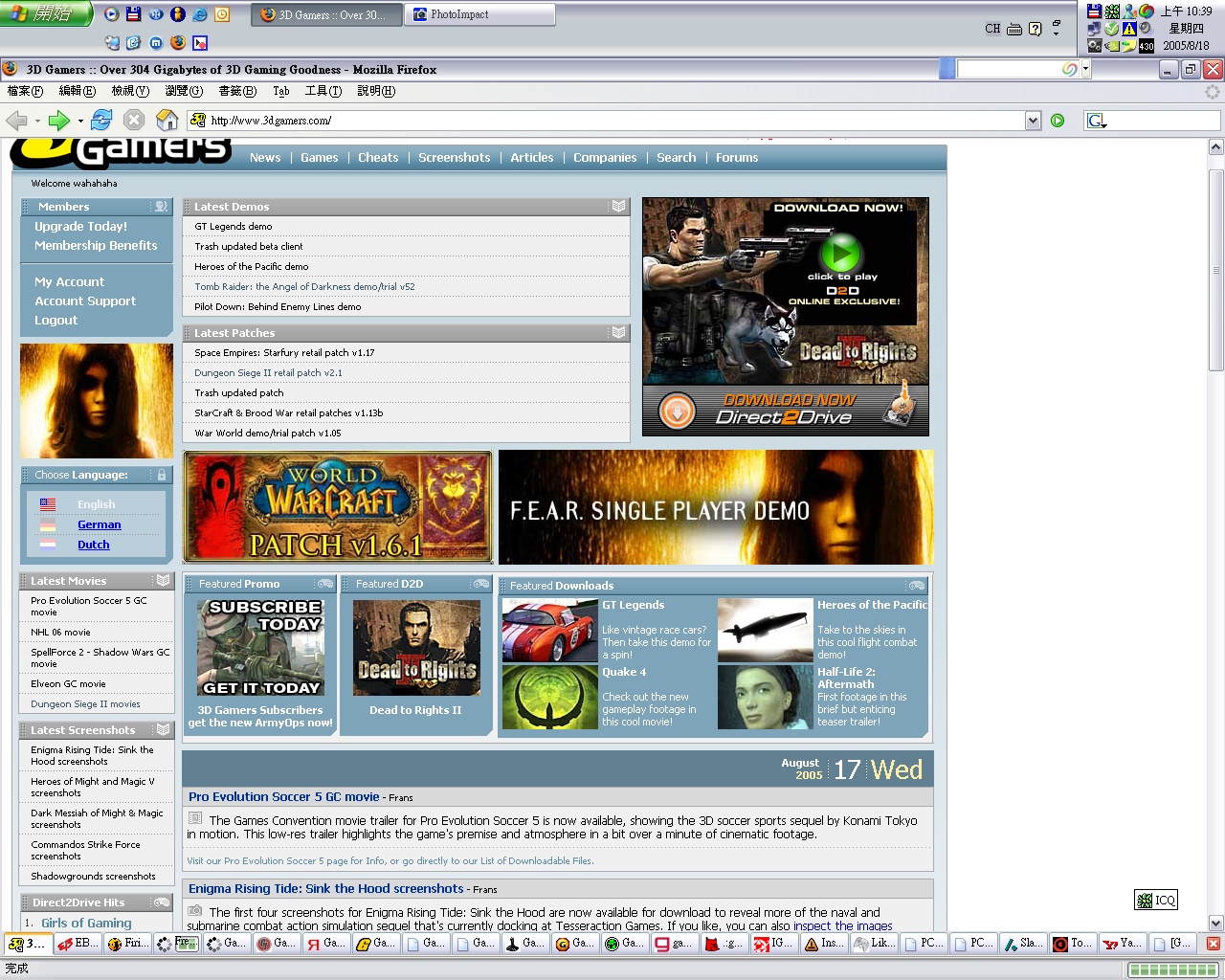1225x980 pixels.
Task: Click the Windows Start button
Action: point(46,13)
